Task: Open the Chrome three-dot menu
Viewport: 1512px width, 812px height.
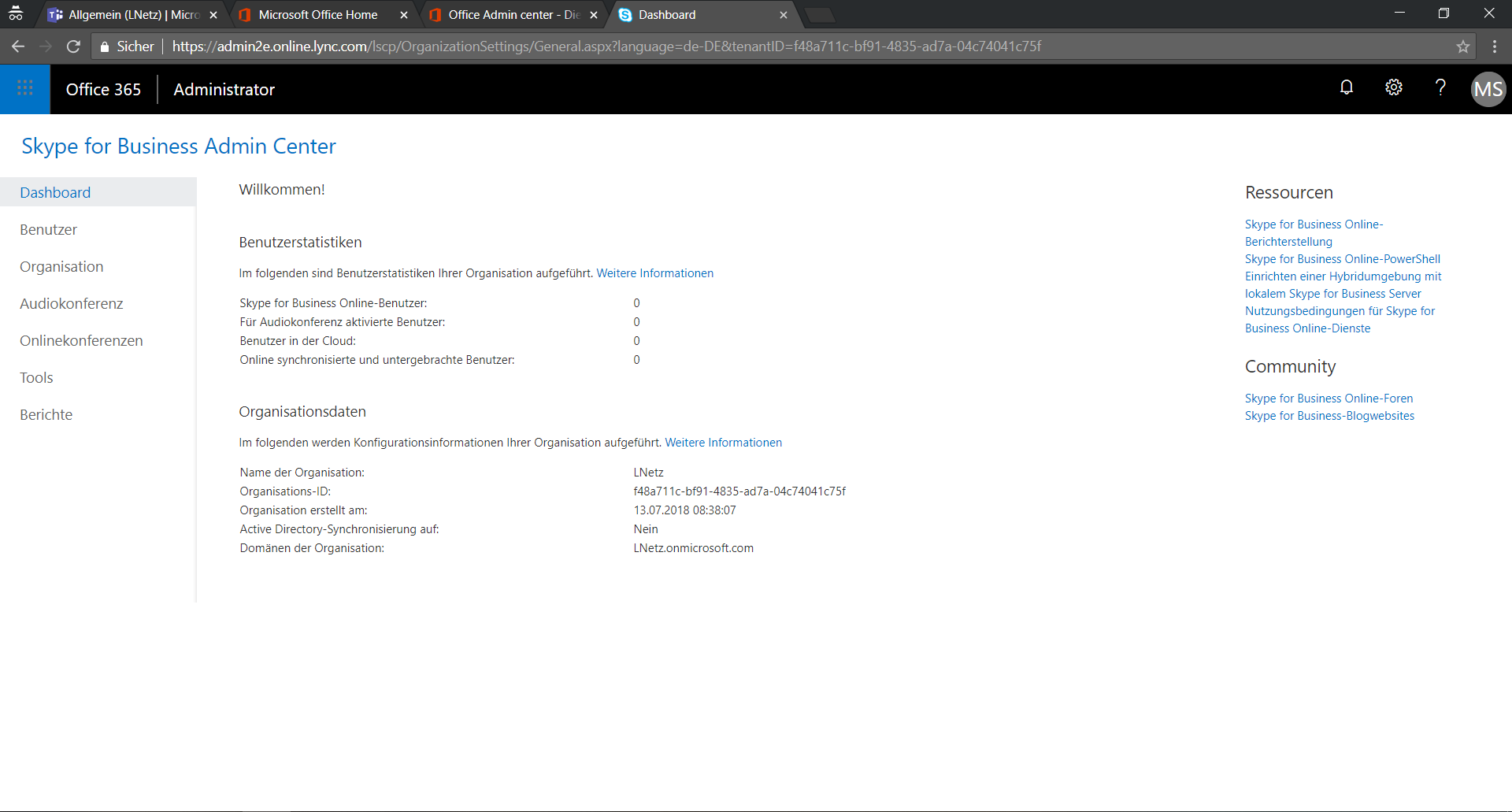Action: pyautogui.click(x=1494, y=46)
